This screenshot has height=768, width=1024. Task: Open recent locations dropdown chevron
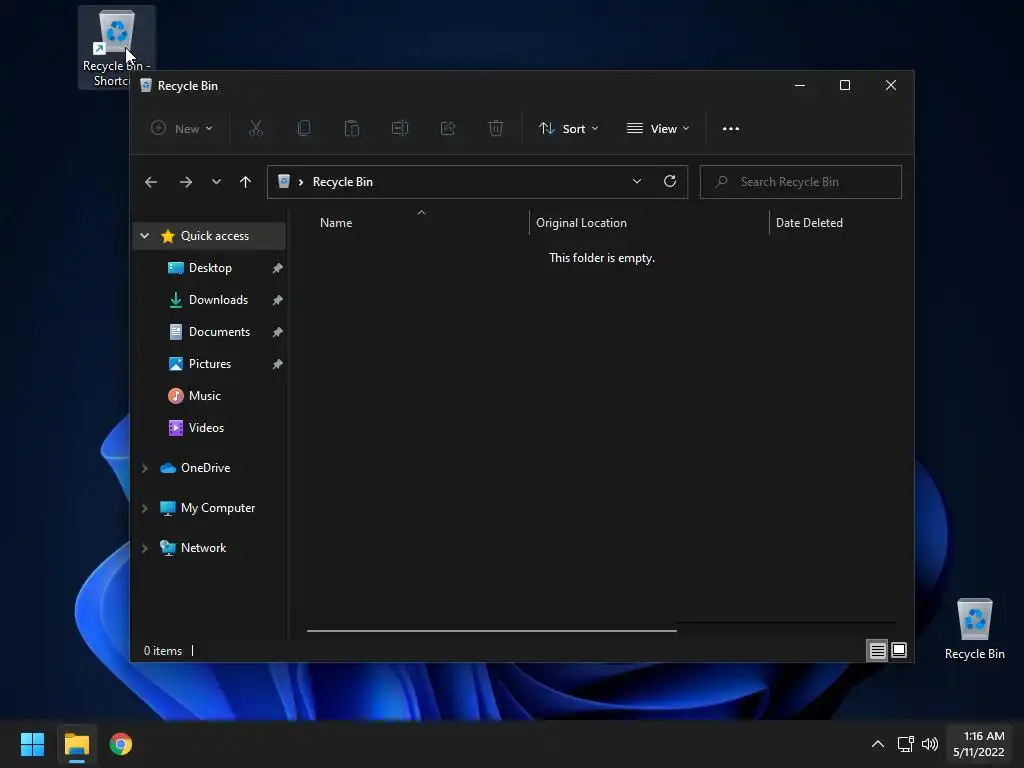216,182
